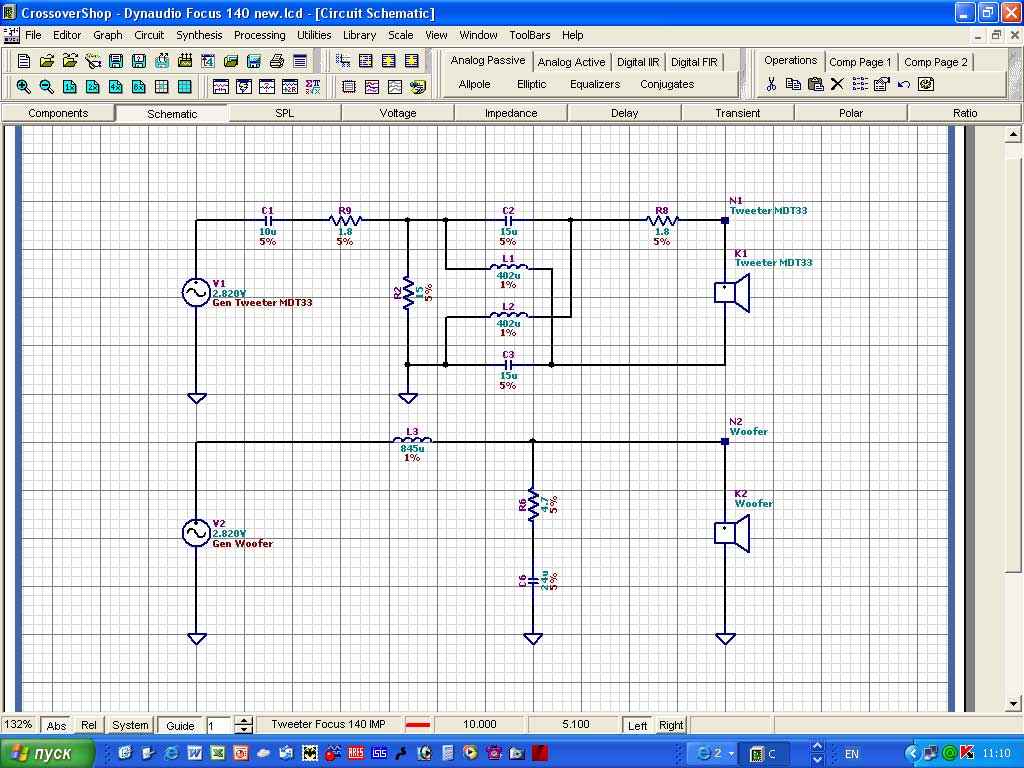Click the red line color swatch in status bar
Screen dimensions: 1024x768
417,725
